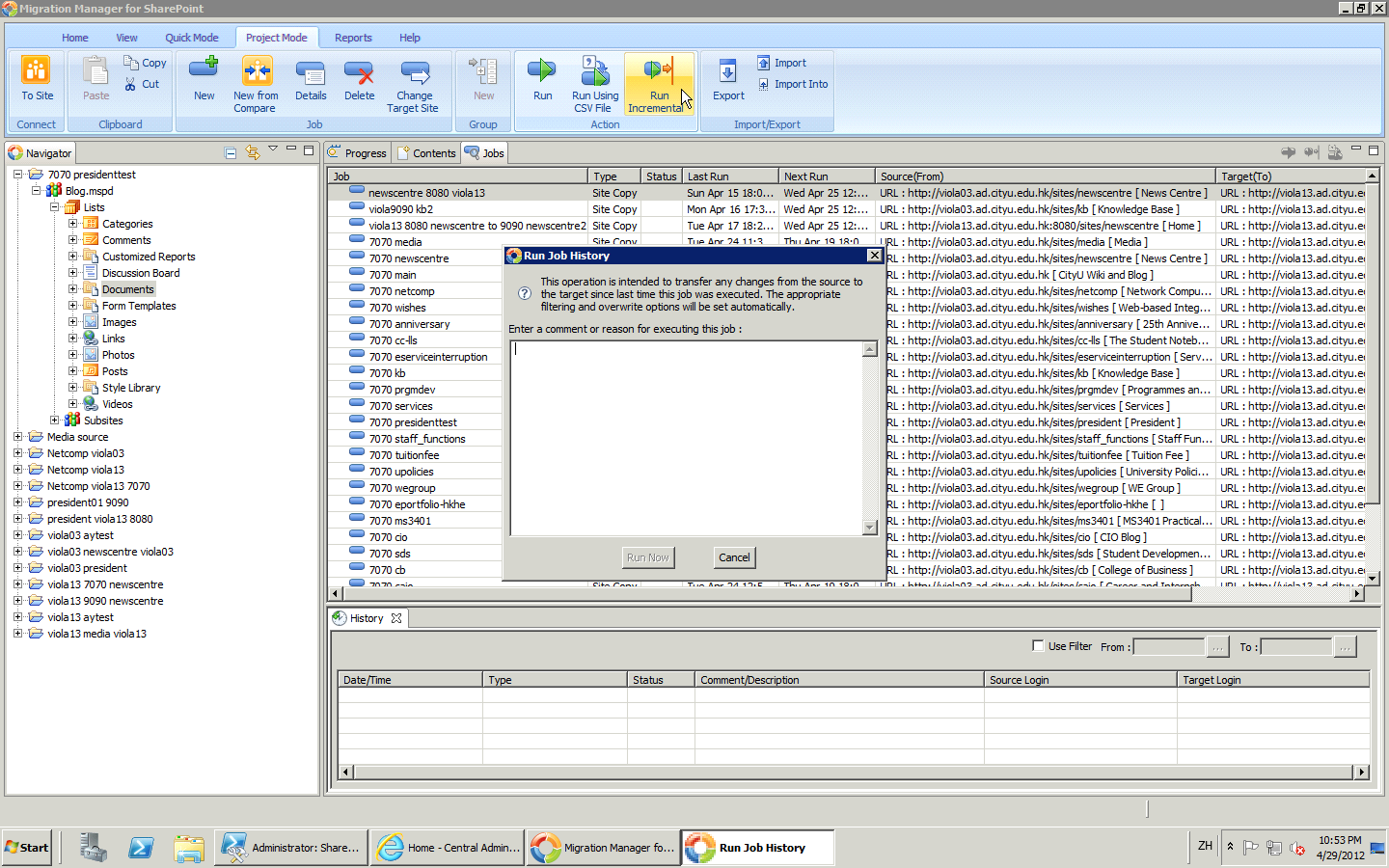Viewport: 1389px width, 868px height.
Task: Click the jobs table horizontal scrollbar
Action: (767, 594)
